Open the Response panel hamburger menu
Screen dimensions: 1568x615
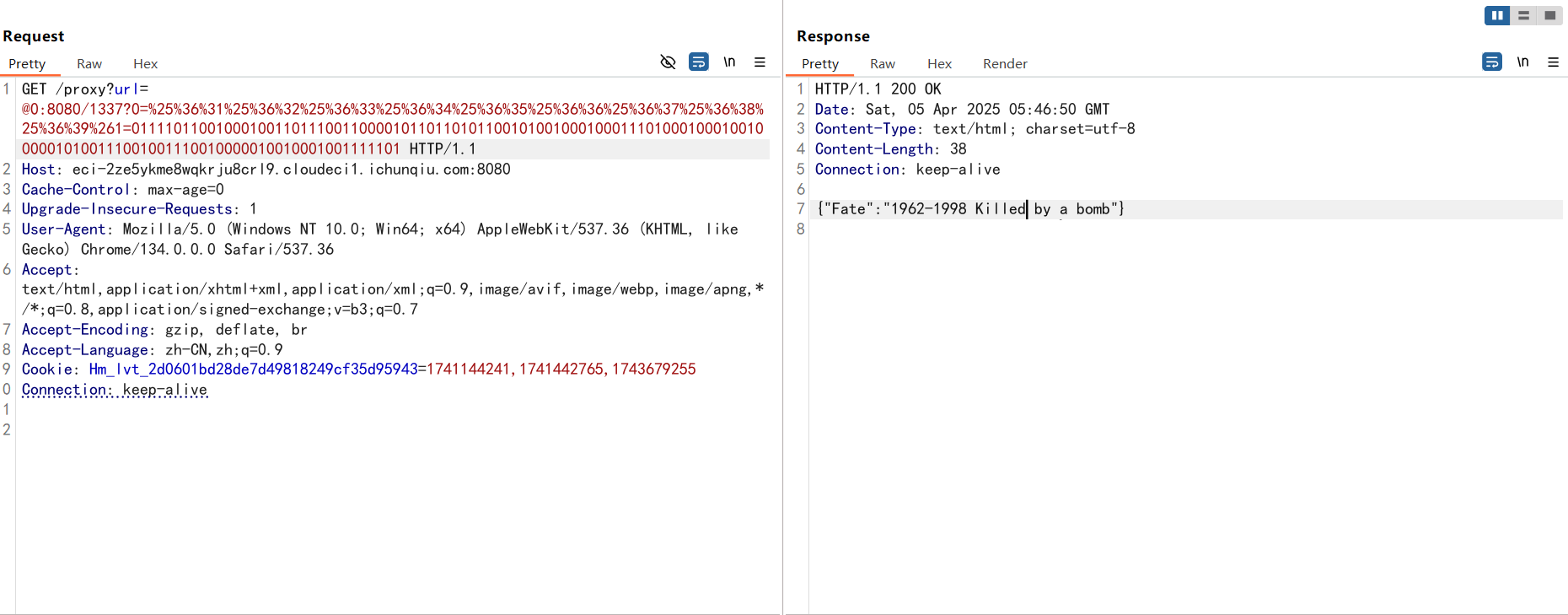pyautogui.click(x=1553, y=62)
